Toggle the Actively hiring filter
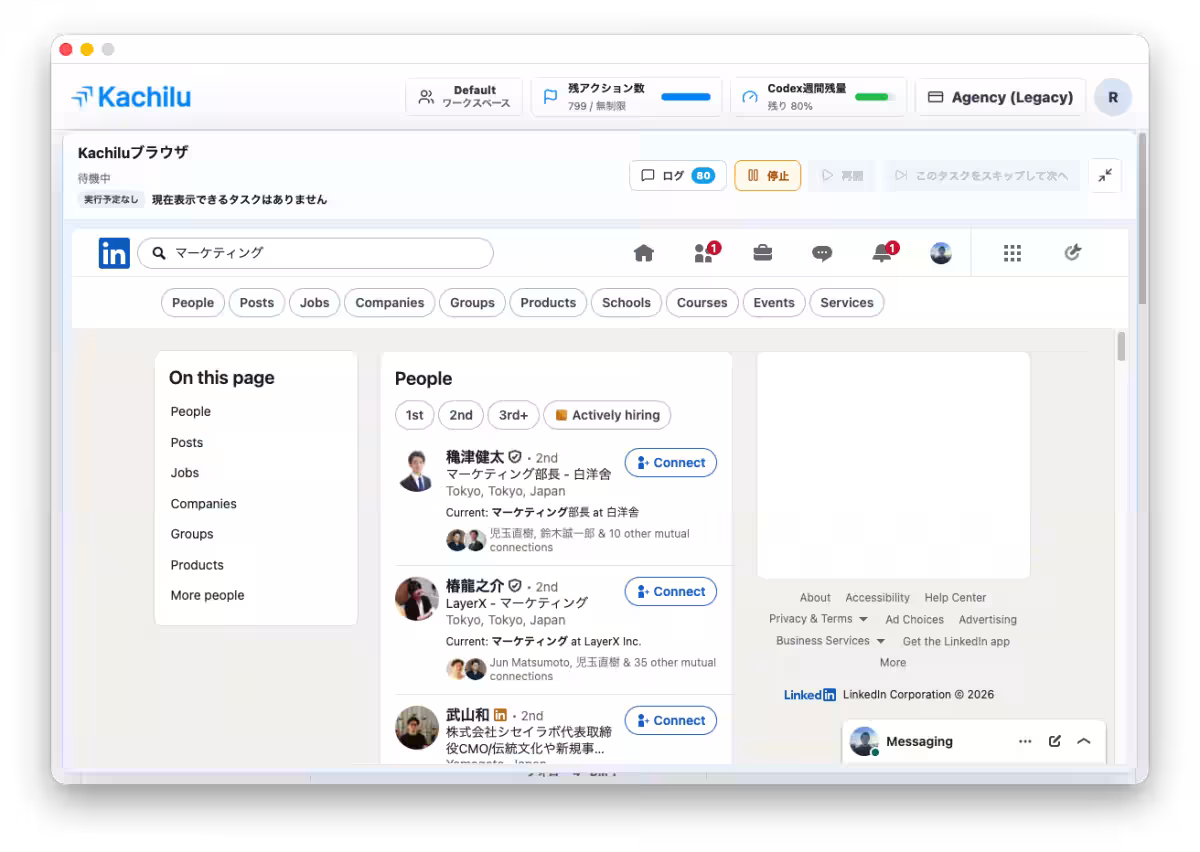Viewport: 1200px width, 852px height. 607,415
